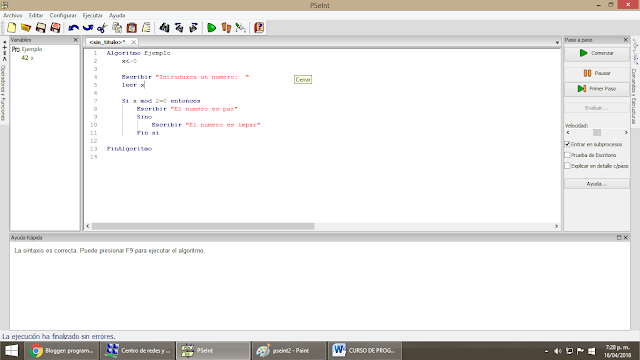Viewport: 640px width, 360px height.
Task: Enable Explicar en detalle c/paso checkbox
Action: (x=567, y=166)
